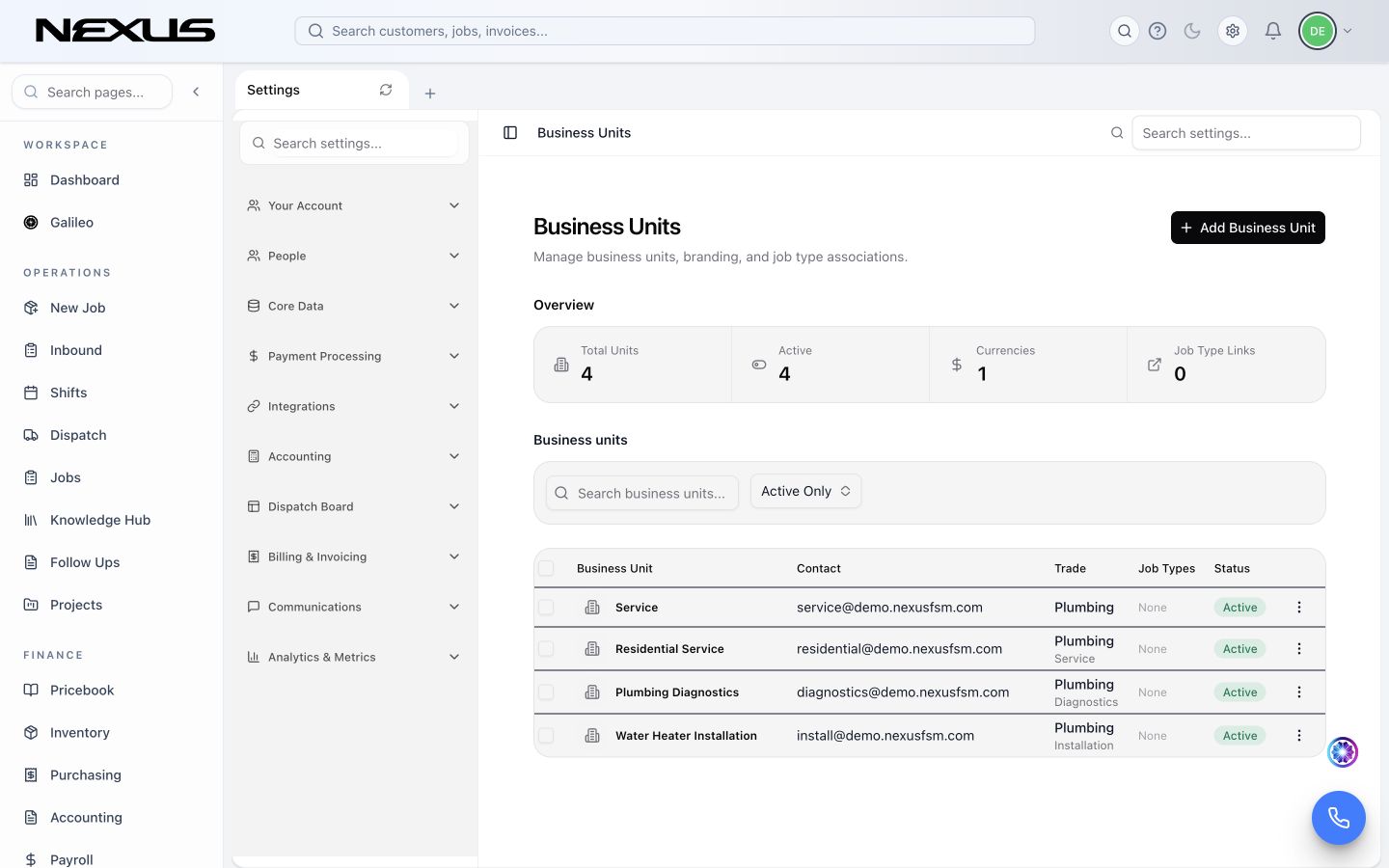
Task: Click service@demo.nexusfsm.com contact cell
Action: pos(889,608)
